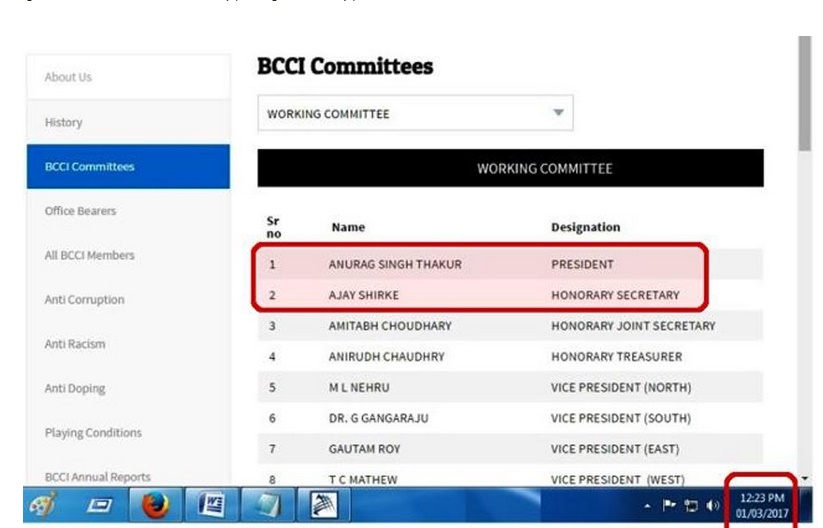The width and height of the screenshot is (823, 528).
Task: Show hidden system tray icons
Action: (647, 506)
